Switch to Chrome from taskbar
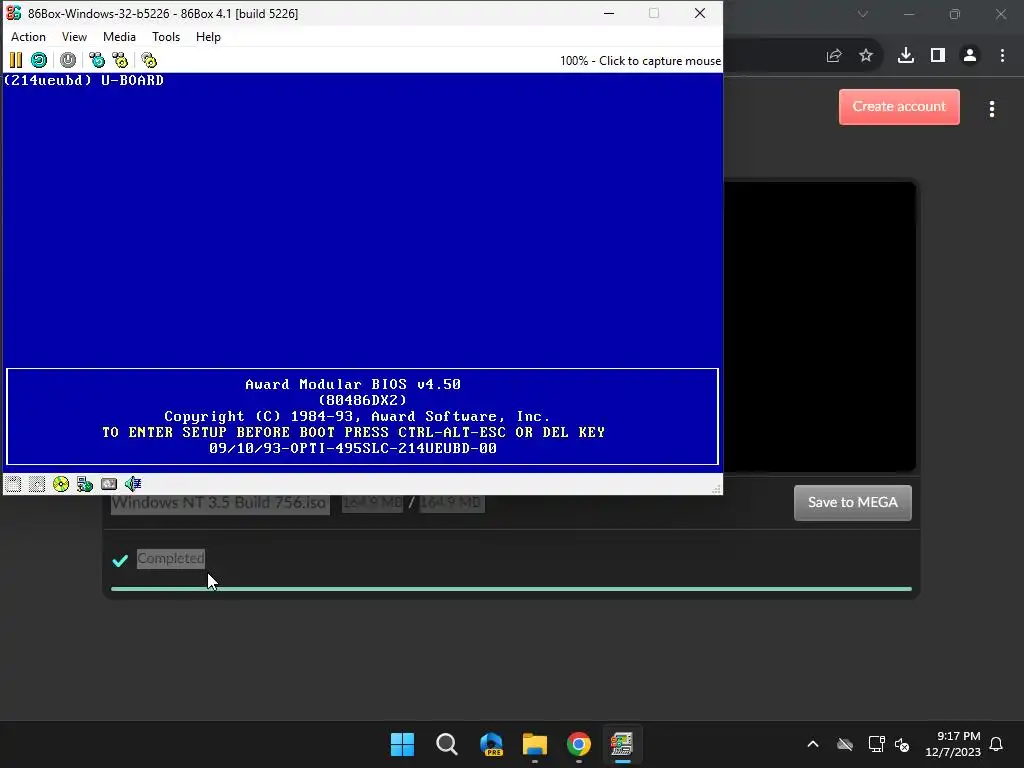 click(579, 744)
